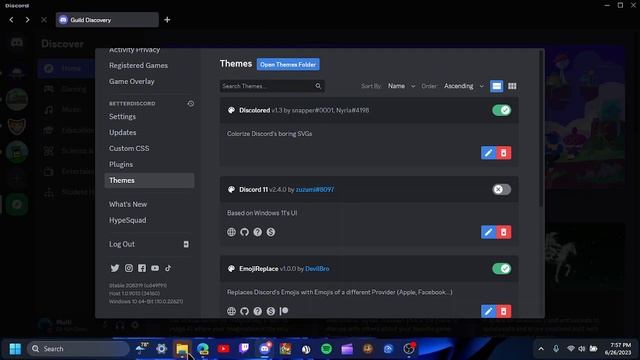Open EmojiReplace donate dollar icon
This screenshot has width=640, height=360.
click(271, 311)
